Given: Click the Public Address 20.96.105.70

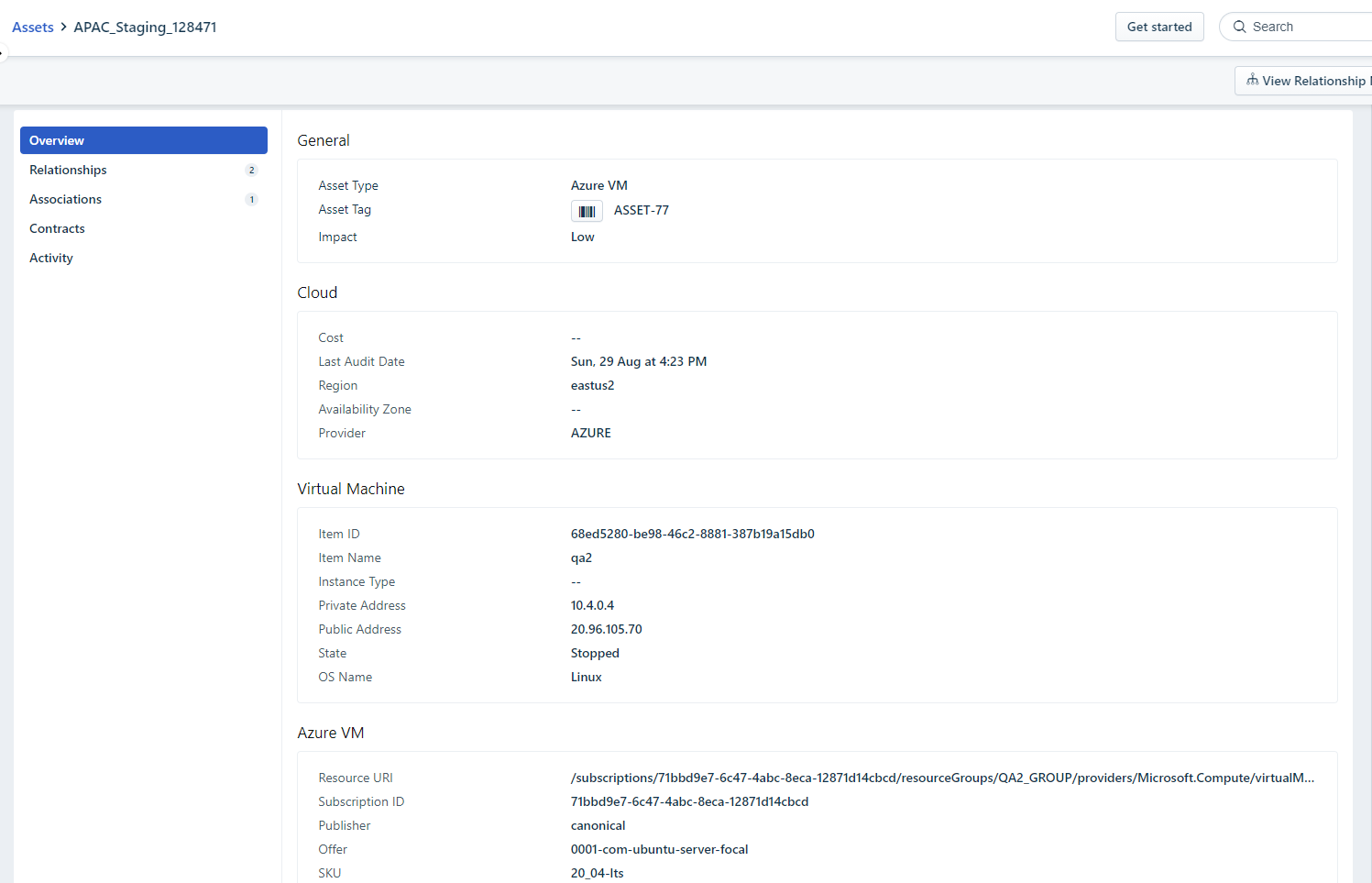Looking at the screenshot, I should click(607, 629).
